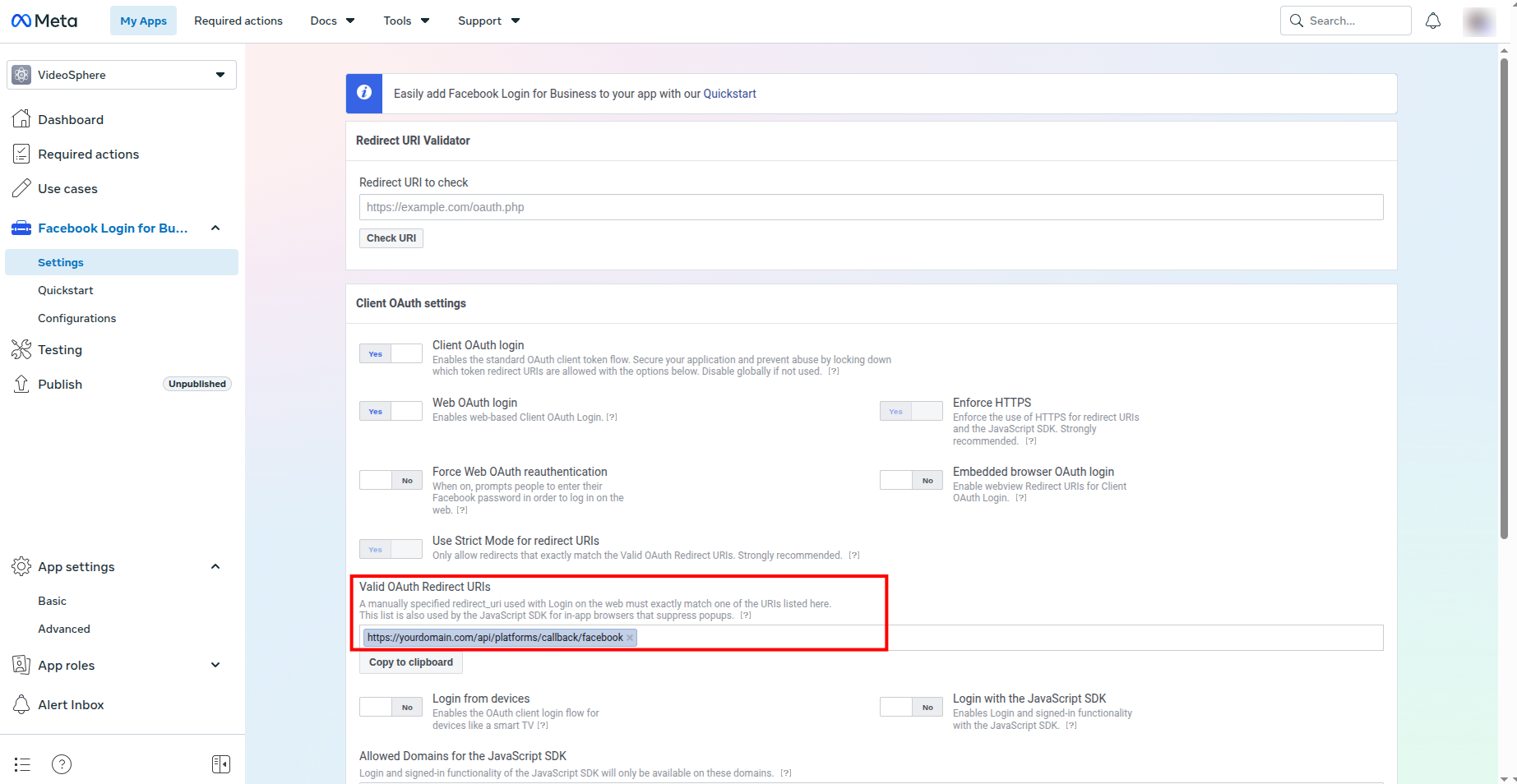Open the blurred profile avatar menu
This screenshot has height=784, width=1517.
[x=1478, y=21]
